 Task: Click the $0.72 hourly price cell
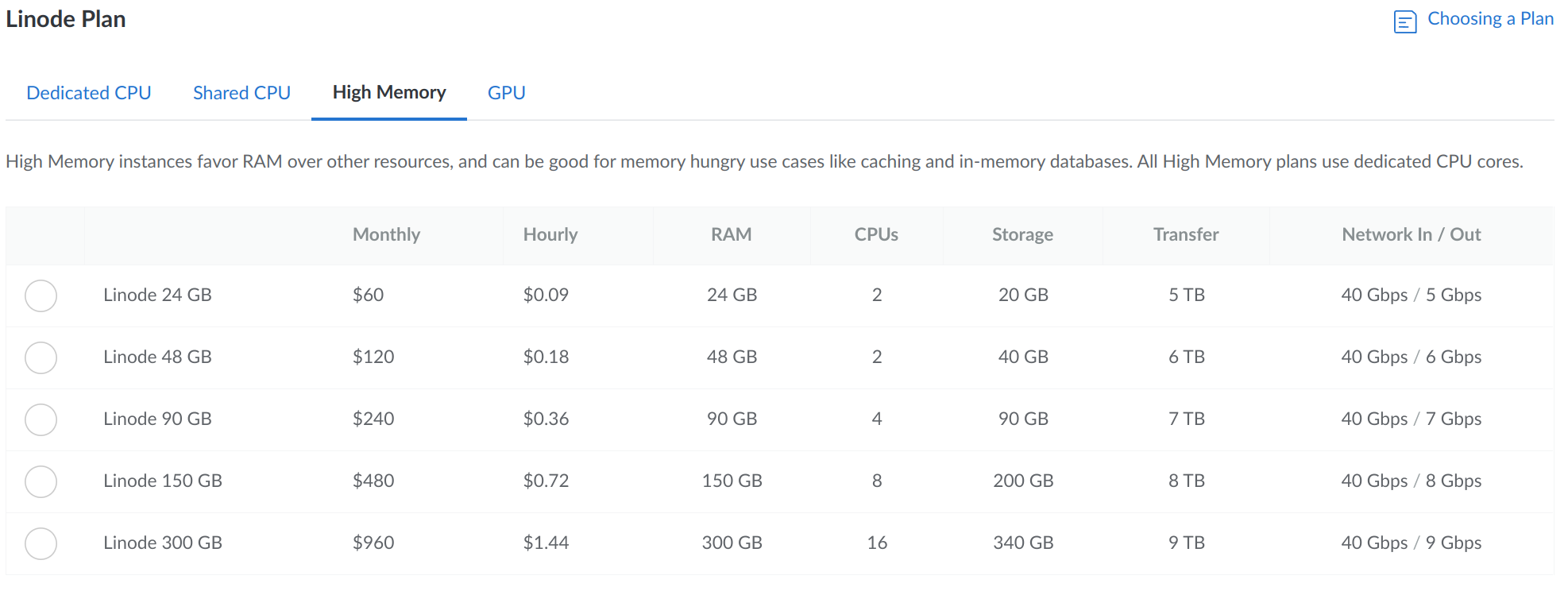(546, 481)
